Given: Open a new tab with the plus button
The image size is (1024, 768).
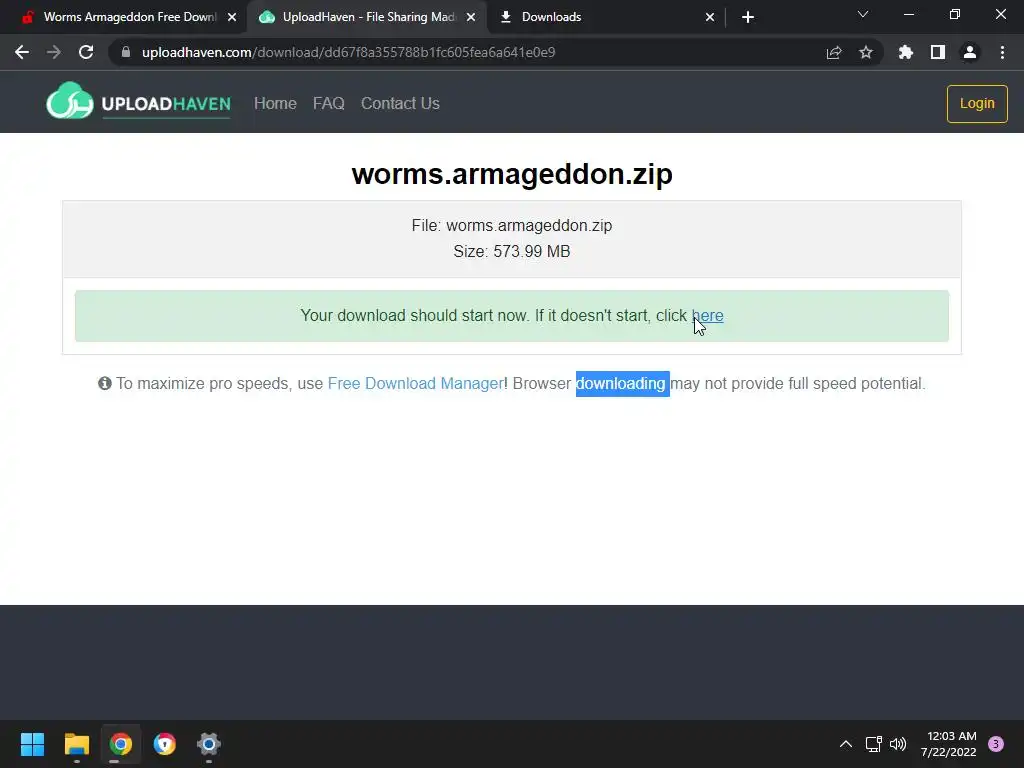Looking at the screenshot, I should pyautogui.click(x=748, y=17).
